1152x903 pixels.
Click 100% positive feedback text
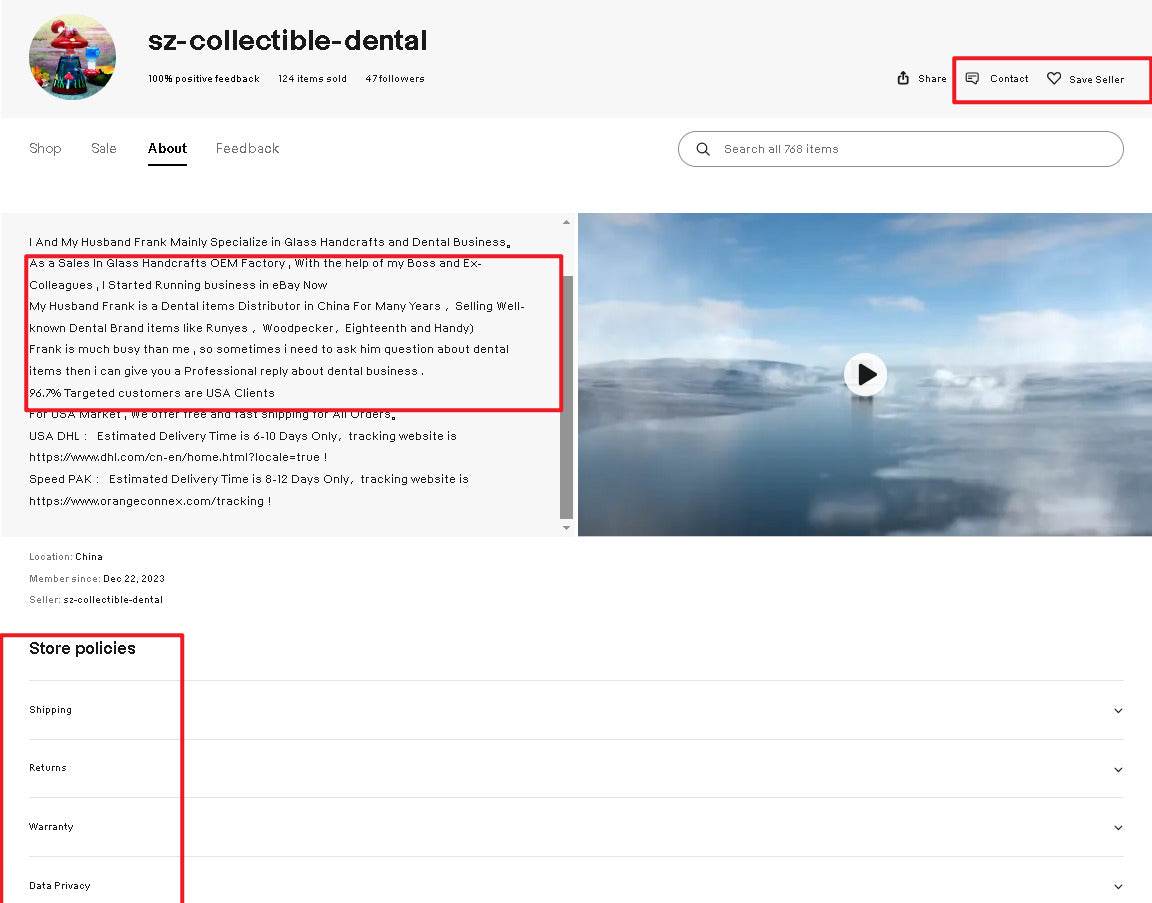[x=203, y=79]
